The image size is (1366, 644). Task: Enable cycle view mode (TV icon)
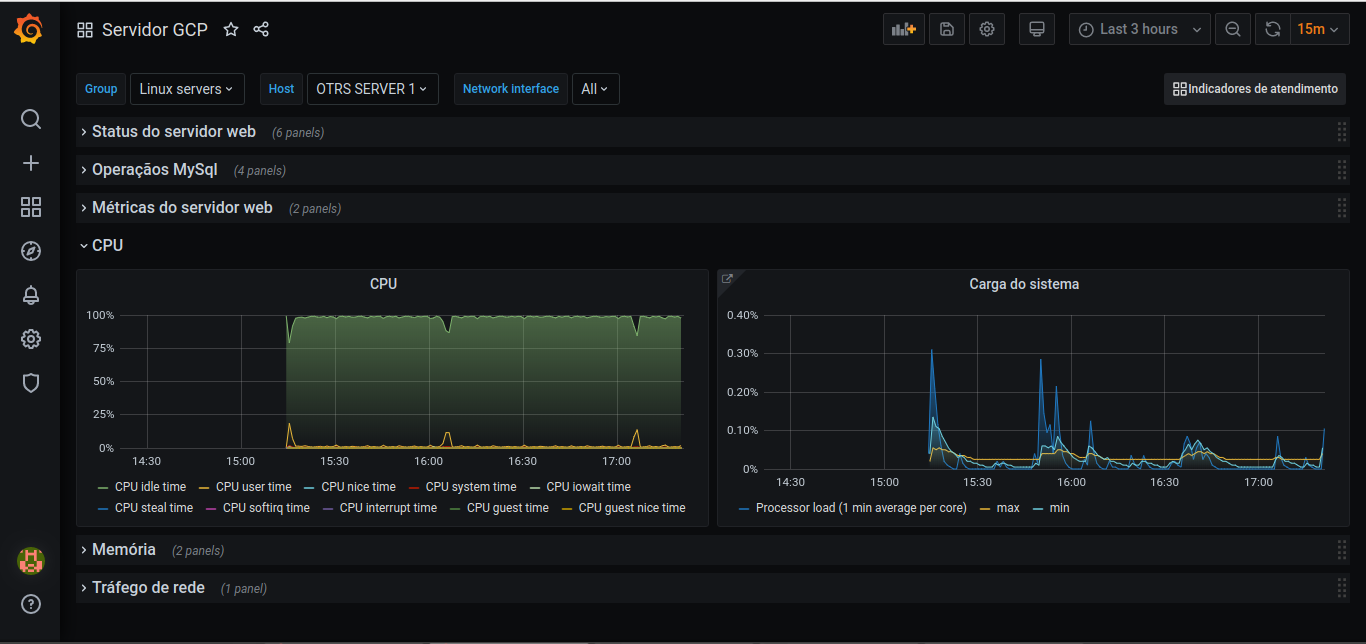tap(1036, 28)
